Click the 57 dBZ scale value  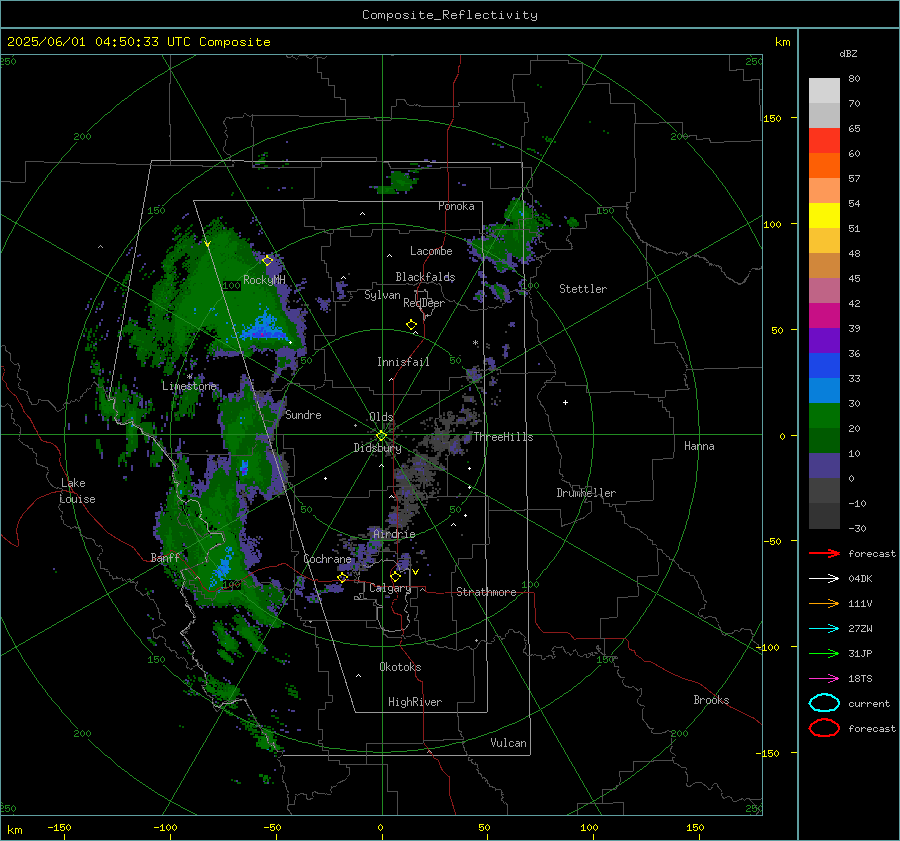[x=854, y=179]
